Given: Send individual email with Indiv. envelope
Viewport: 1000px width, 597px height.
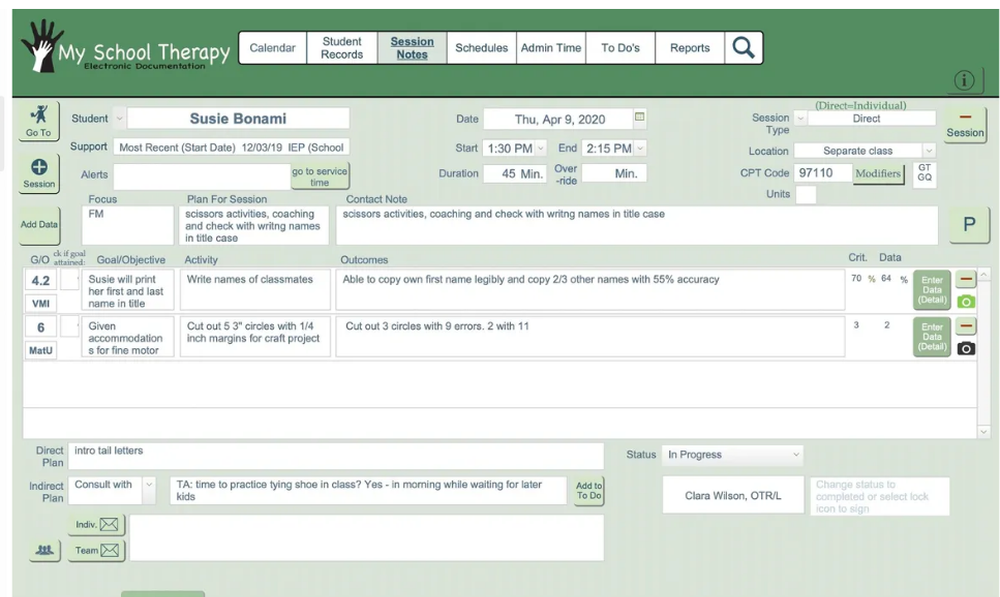Looking at the screenshot, I should coord(96,524).
